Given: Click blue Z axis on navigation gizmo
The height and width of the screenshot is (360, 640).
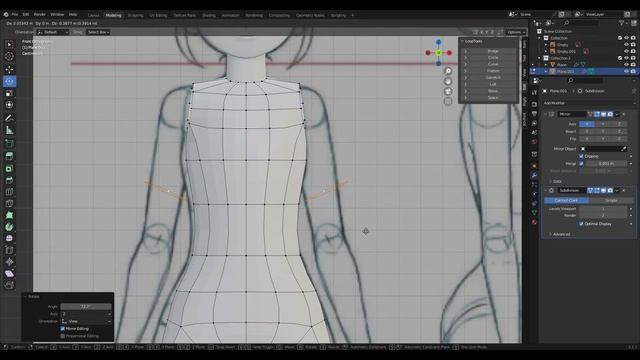Looking at the screenshot, I should 438,42.
